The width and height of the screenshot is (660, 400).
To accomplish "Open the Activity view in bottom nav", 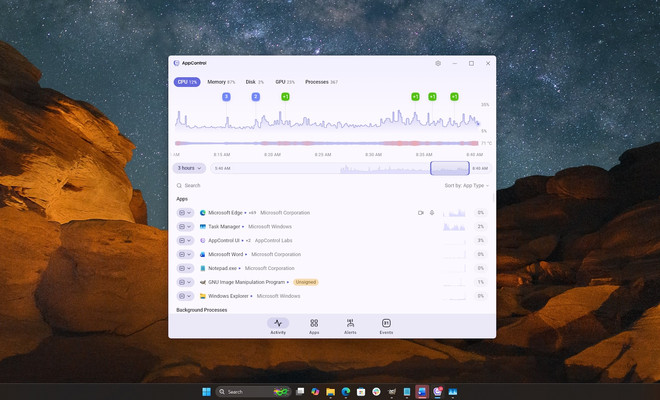I will pyautogui.click(x=278, y=326).
